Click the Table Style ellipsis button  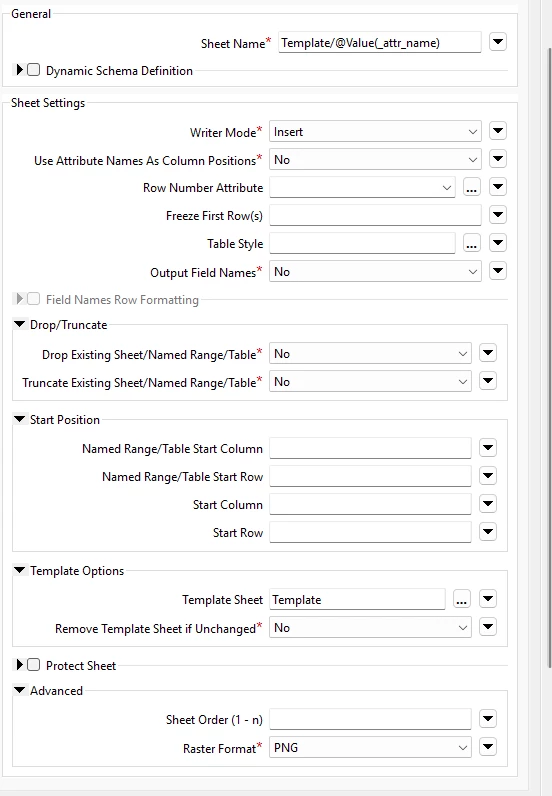(x=472, y=244)
